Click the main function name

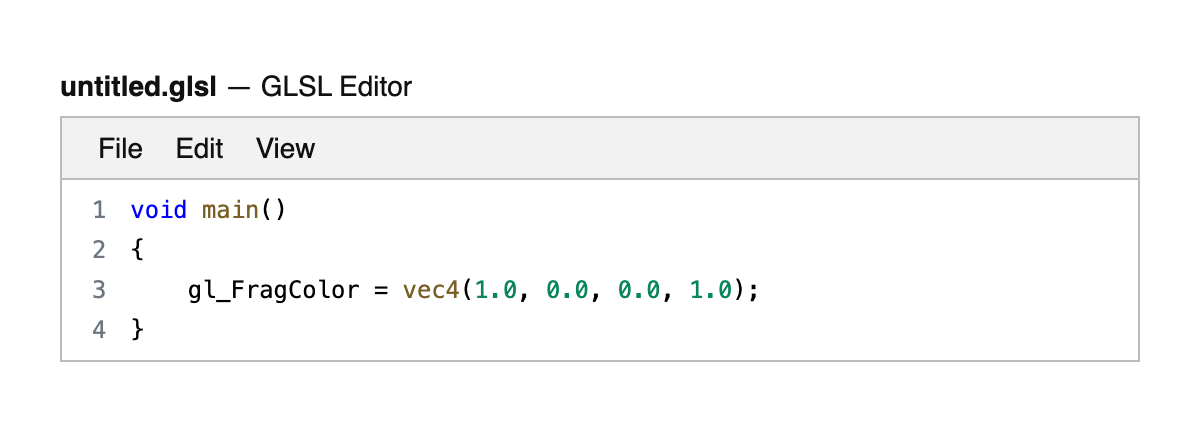click(x=231, y=211)
